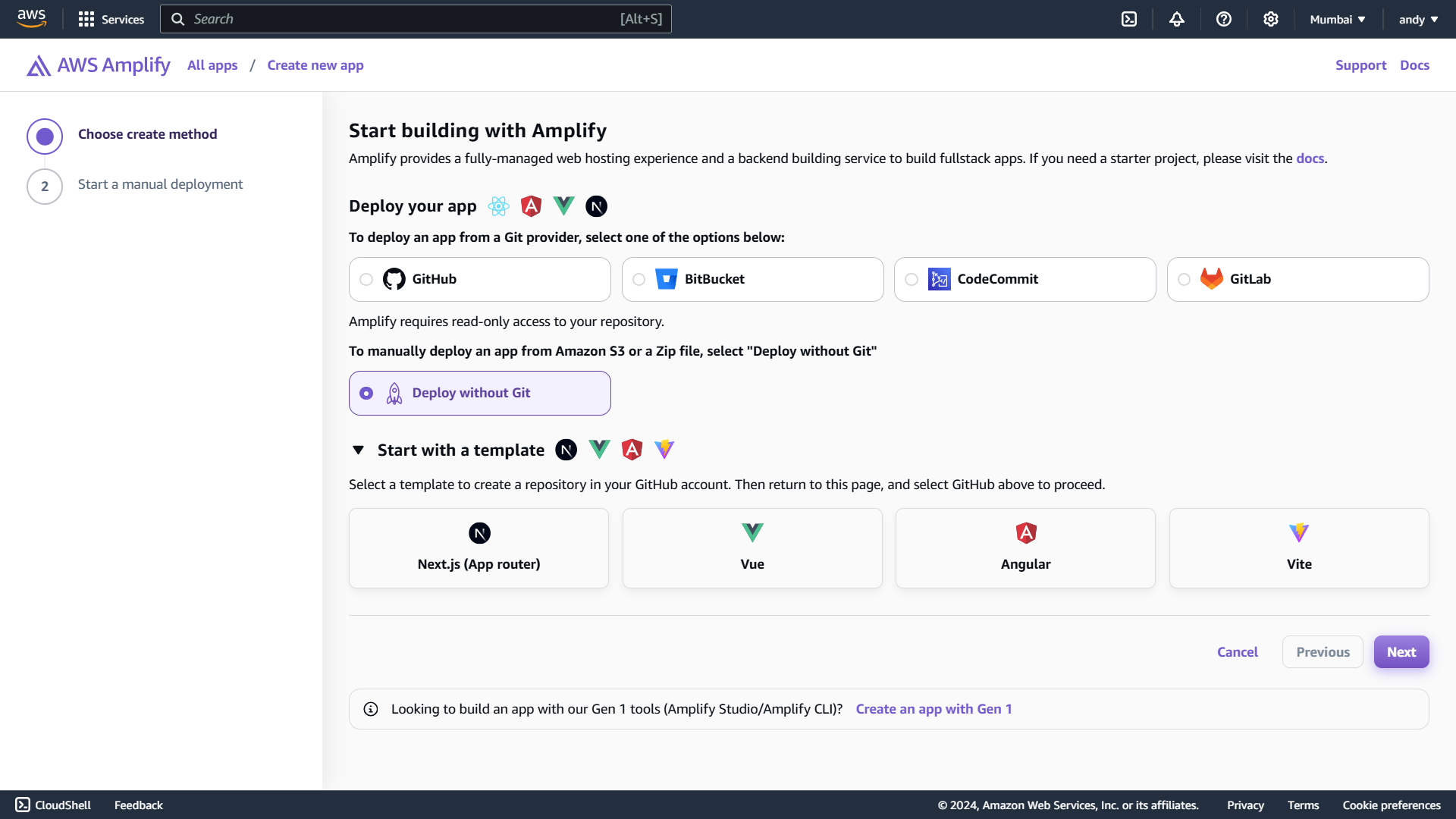The image size is (1456, 819).
Task: Choose the Vite template card
Action: (1298, 548)
